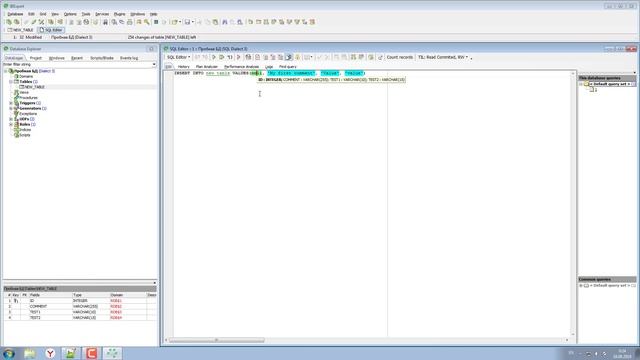Viewport: 640px width, 360px height.
Task: Open the filter string dropdown arrow
Action: pos(154,64)
